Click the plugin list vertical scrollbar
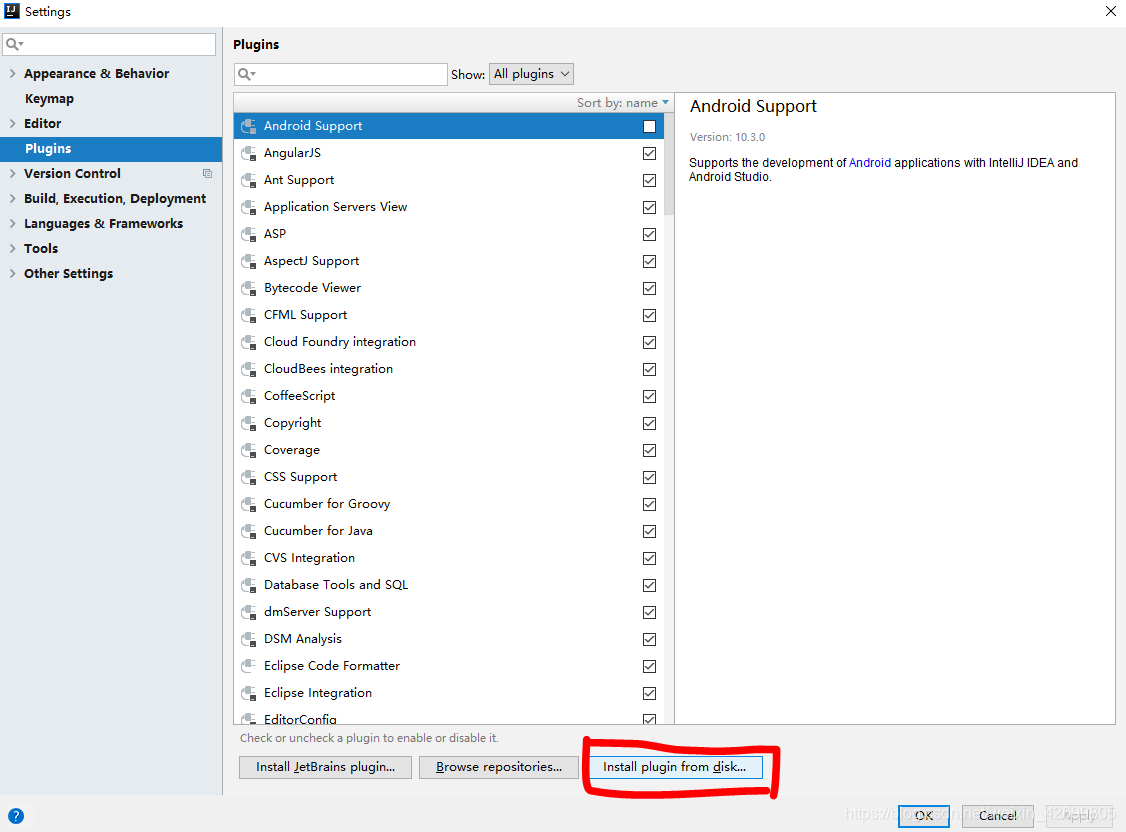The image size is (1126, 832). tap(669, 164)
